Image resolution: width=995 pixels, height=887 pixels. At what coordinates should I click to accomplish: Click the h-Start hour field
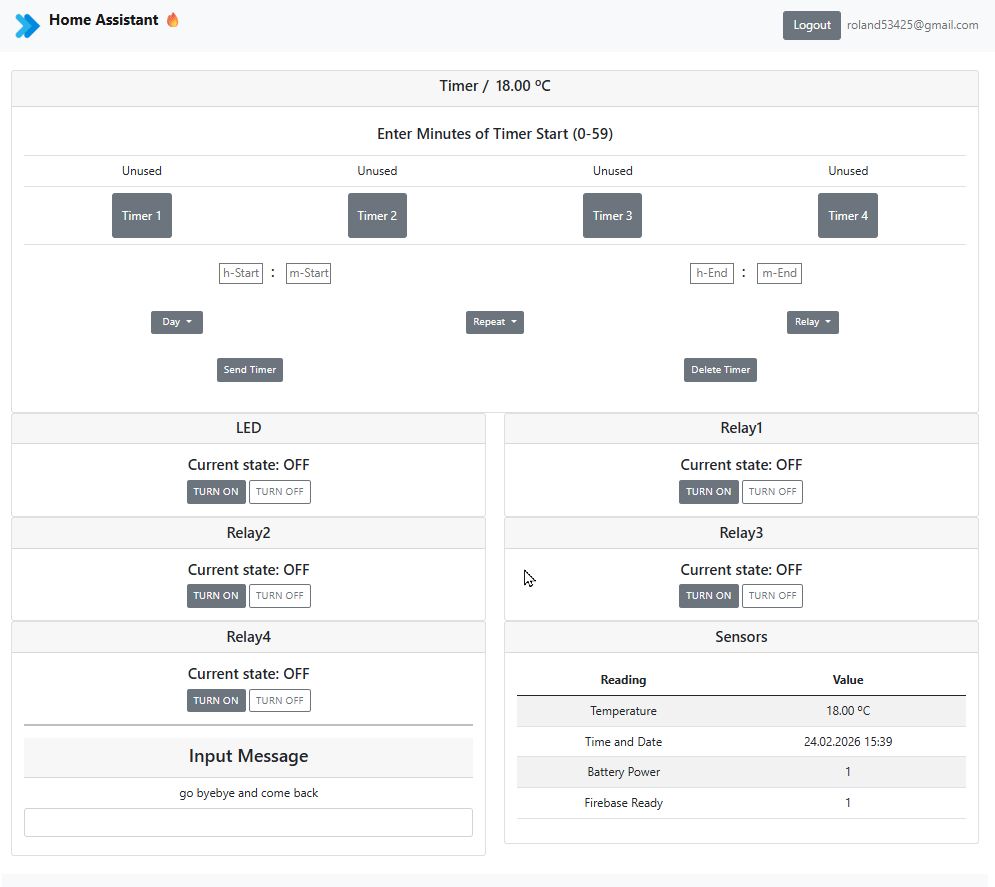240,272
